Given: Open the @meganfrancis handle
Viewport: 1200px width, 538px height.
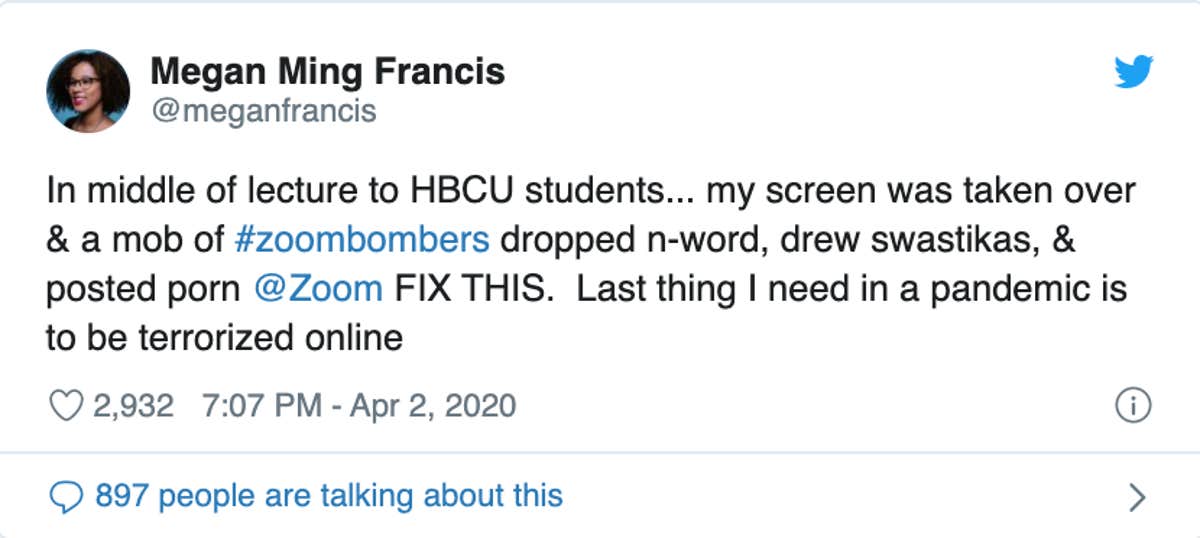Looking at the screenshot, I should (263, 110).
